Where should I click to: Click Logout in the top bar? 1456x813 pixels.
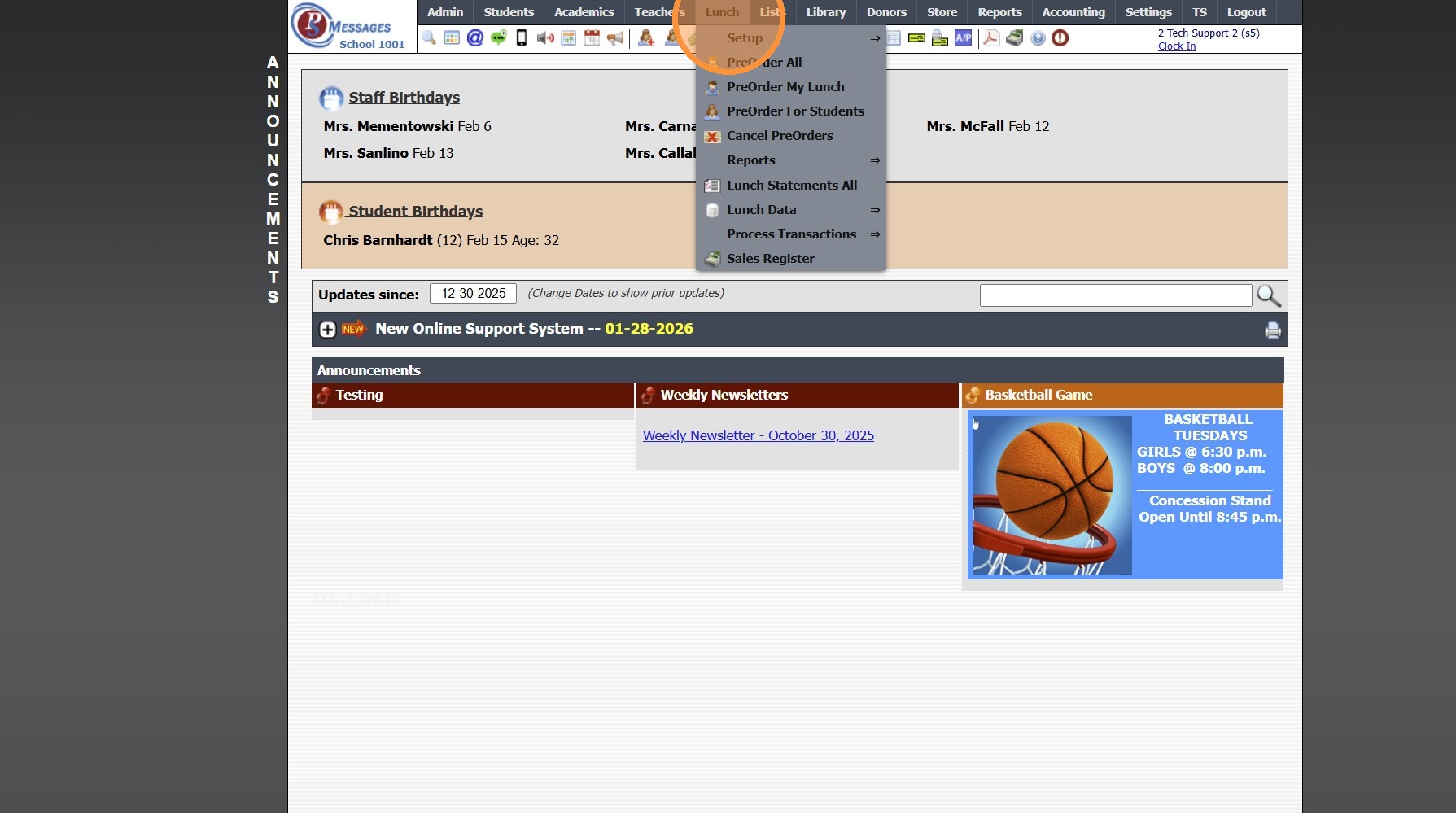1247,12
